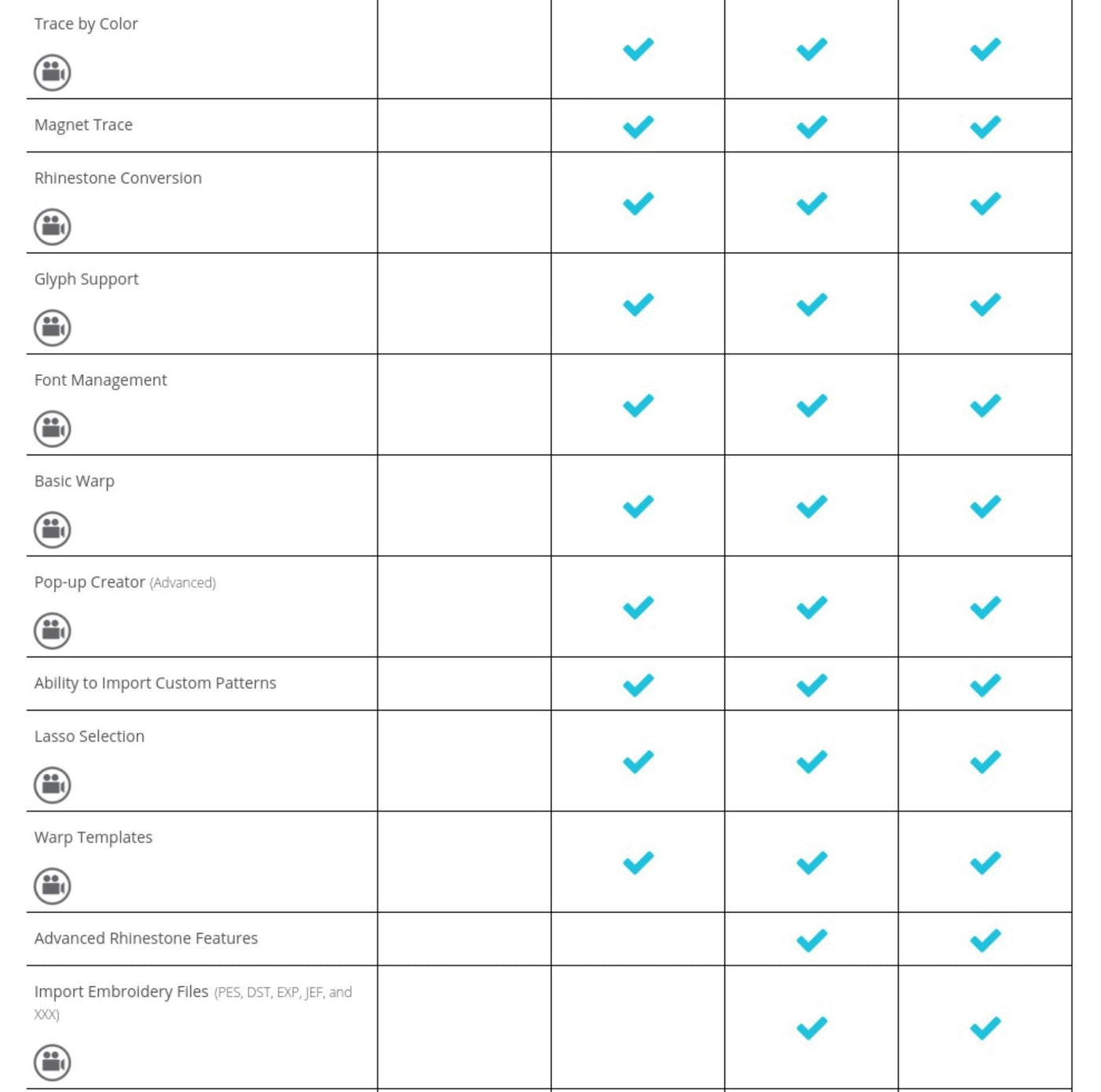
Task: Click the Pop-up Creator video camera icon
Action: coord(52,631)
